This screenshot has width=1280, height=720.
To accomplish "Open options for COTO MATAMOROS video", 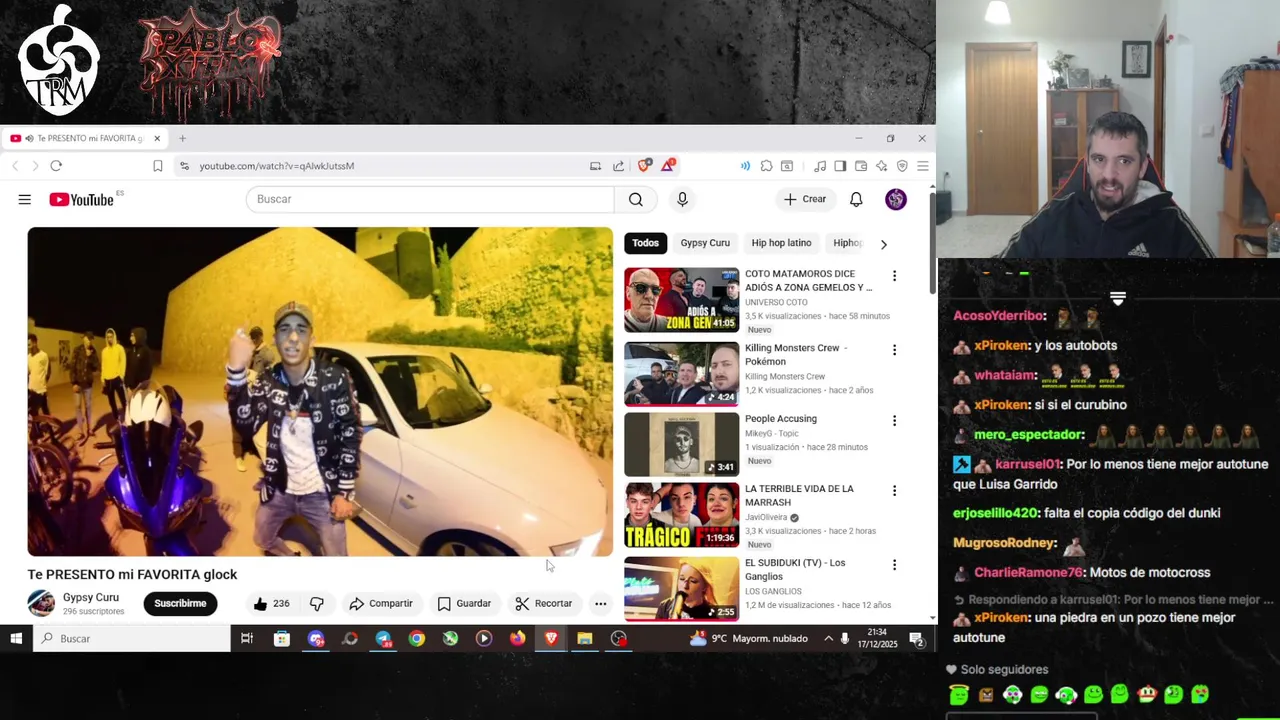I will 894,276.
